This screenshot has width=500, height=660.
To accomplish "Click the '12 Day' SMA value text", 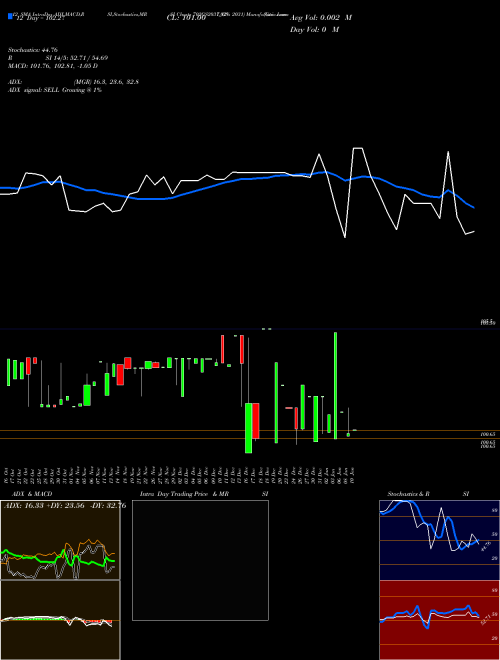I will pyautogui.click(x=38, y=19).
